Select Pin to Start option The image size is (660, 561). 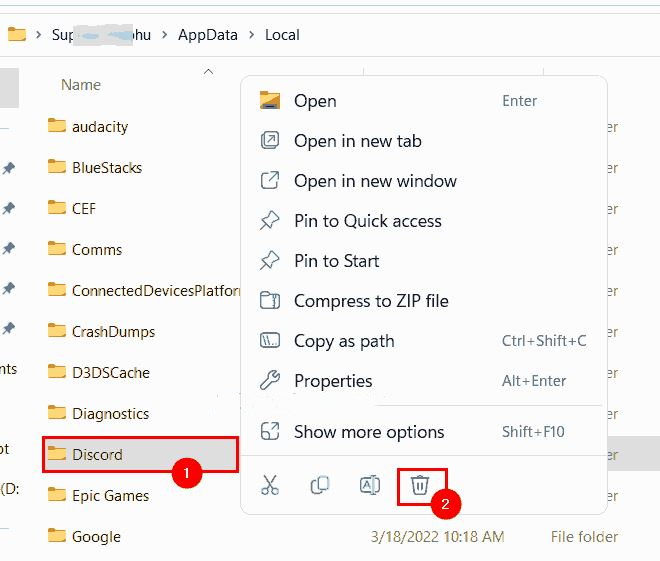coord(336,261)
